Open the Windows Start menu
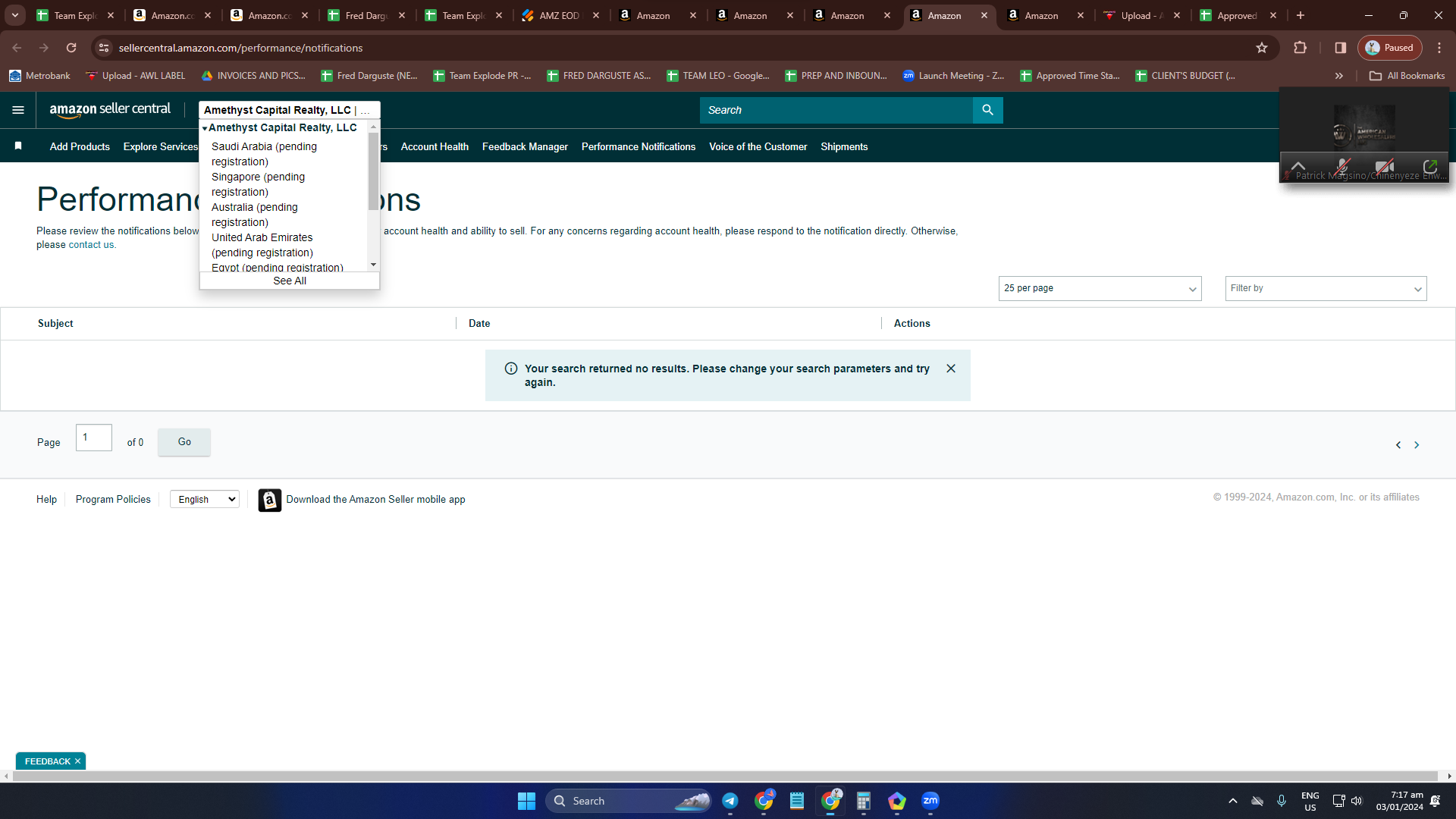Image resolution: width=1456 pixels, height=819 pixels. point(526,801)
